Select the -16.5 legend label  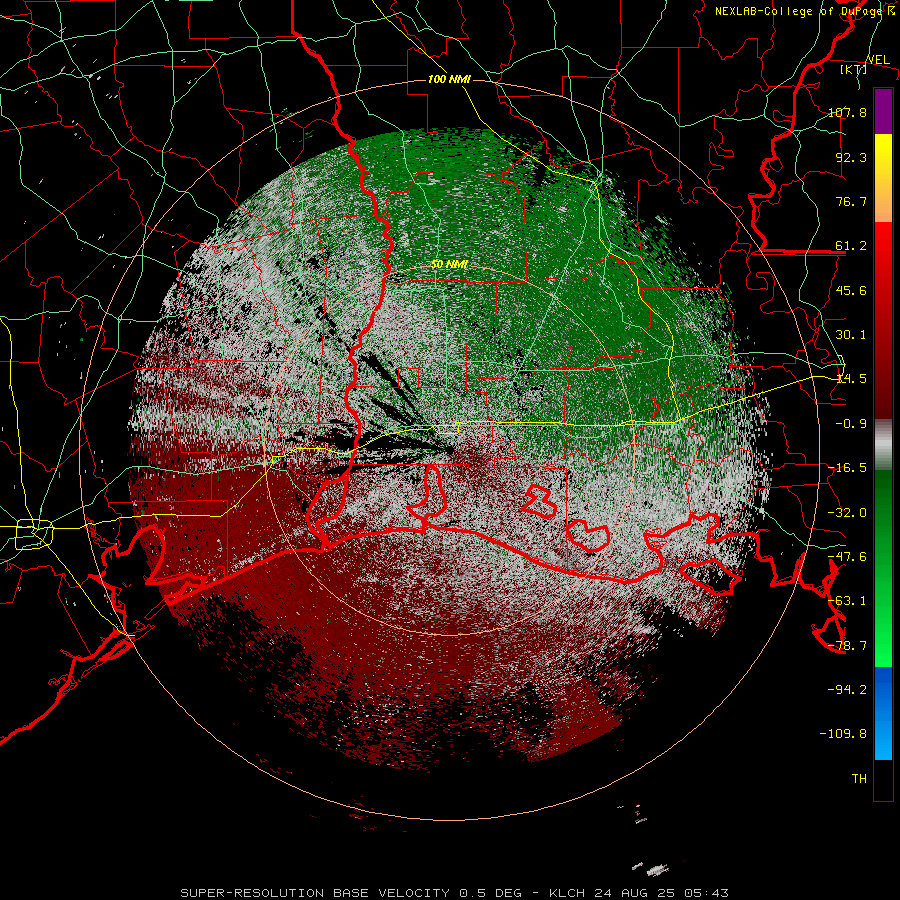coord(847,468)
